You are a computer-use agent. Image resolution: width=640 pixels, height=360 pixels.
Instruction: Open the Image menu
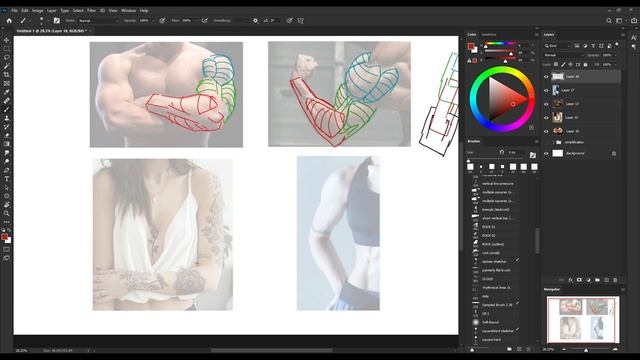tap(38, 10)
